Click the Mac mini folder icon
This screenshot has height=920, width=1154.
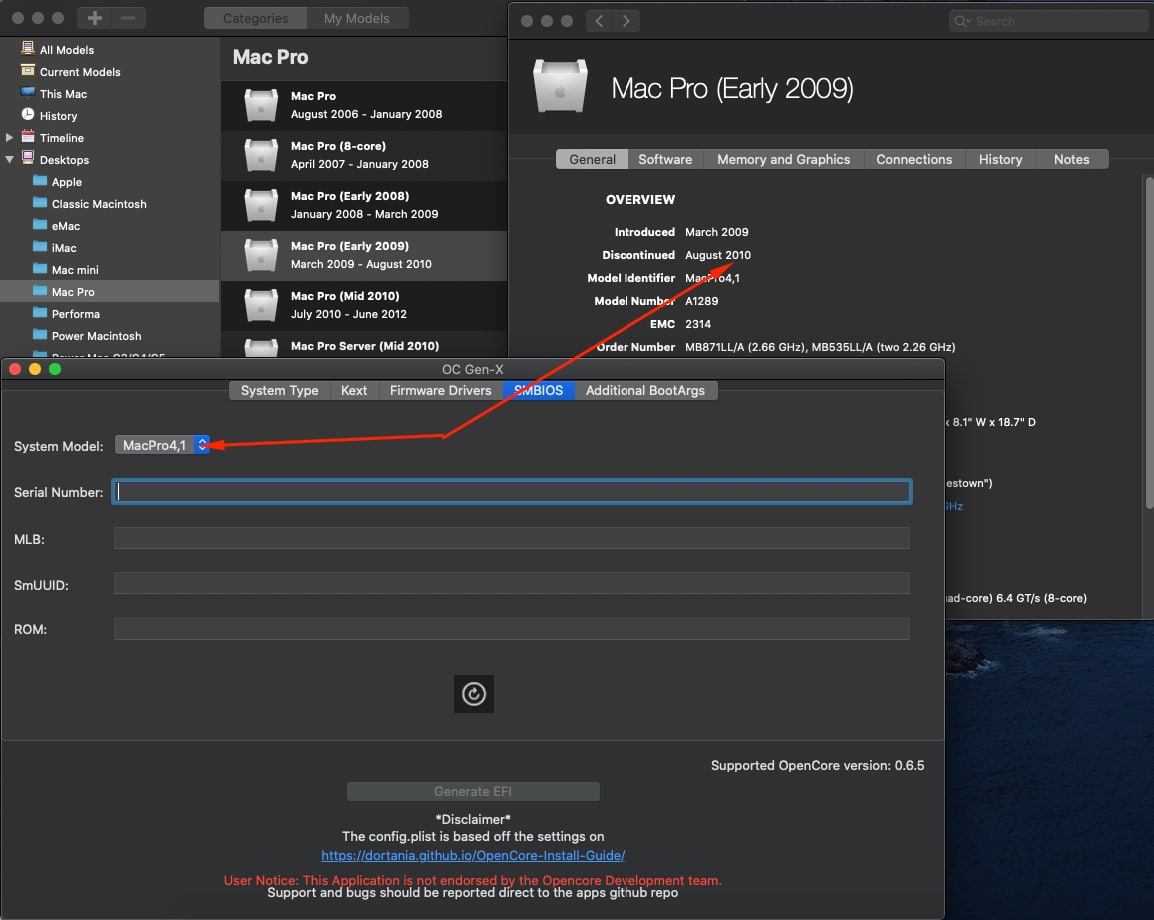coord(40,269)
